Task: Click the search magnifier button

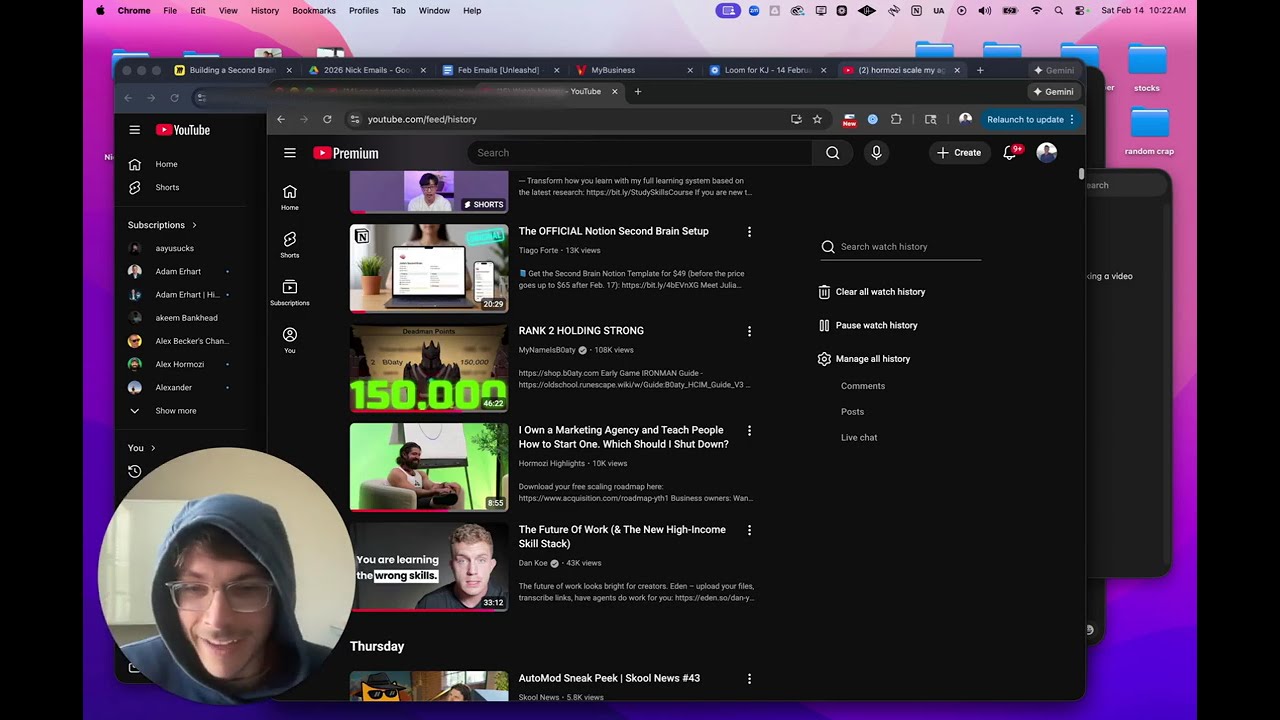Action: pyautogui.click(x=832, y=153)
